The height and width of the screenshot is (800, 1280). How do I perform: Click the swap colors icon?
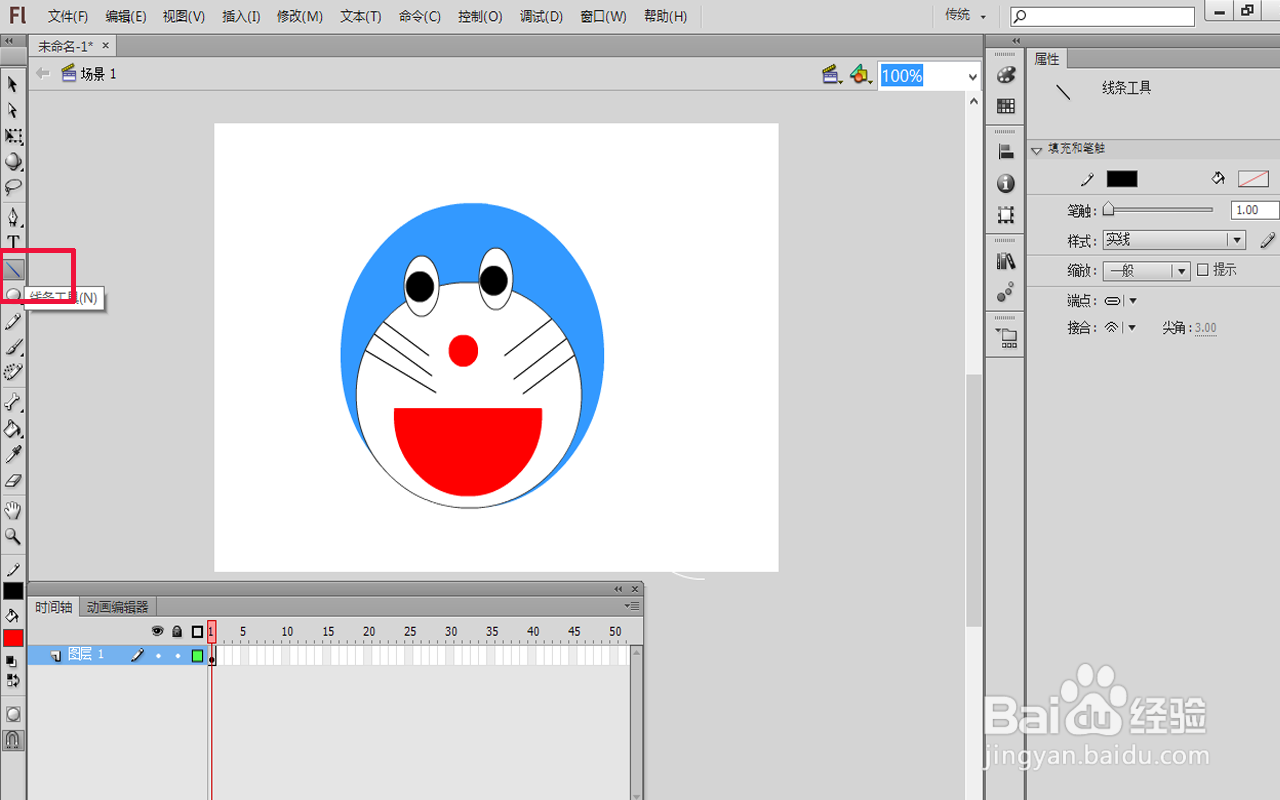pos(13,680)
